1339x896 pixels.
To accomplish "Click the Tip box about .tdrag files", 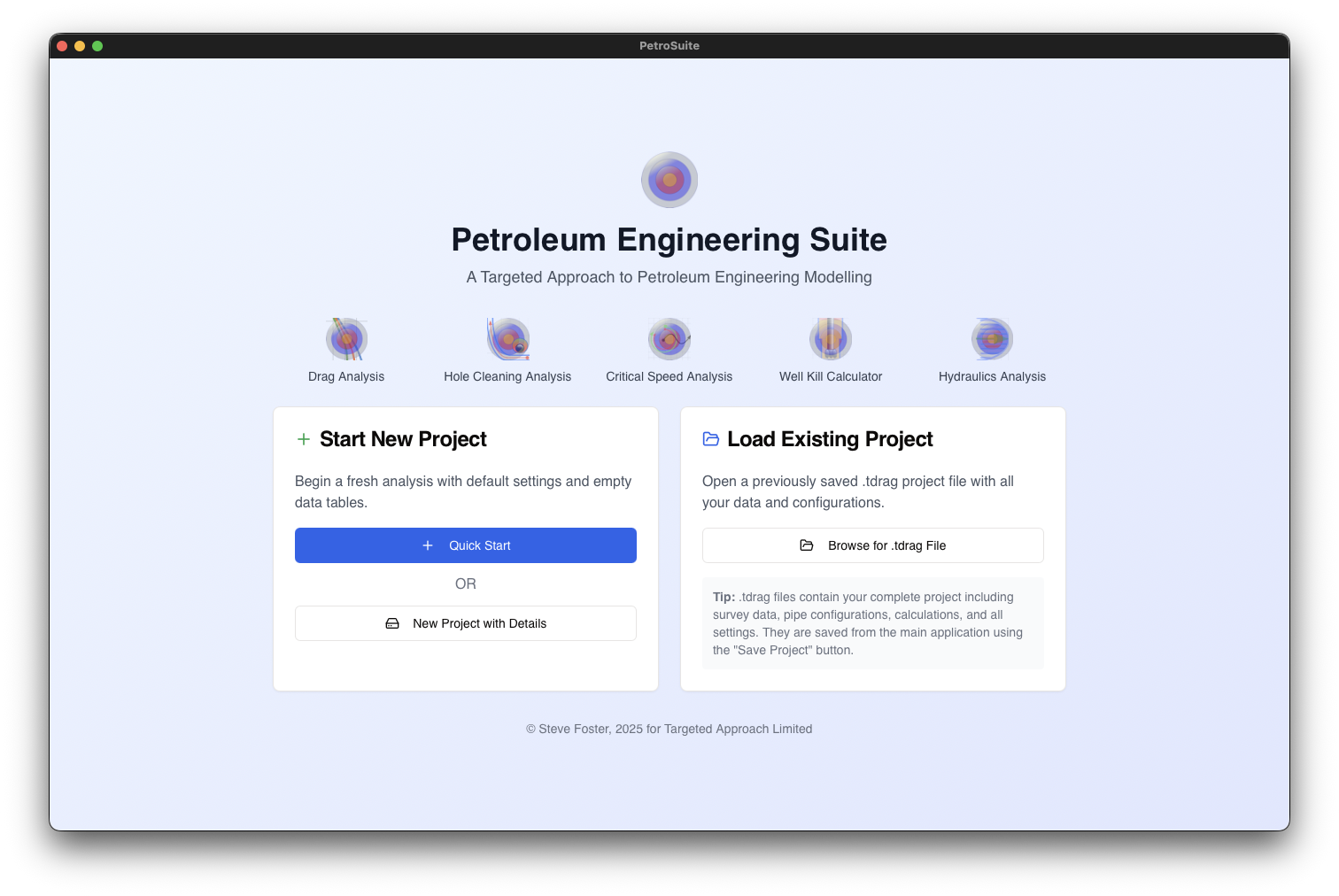I will click(873, 623).
